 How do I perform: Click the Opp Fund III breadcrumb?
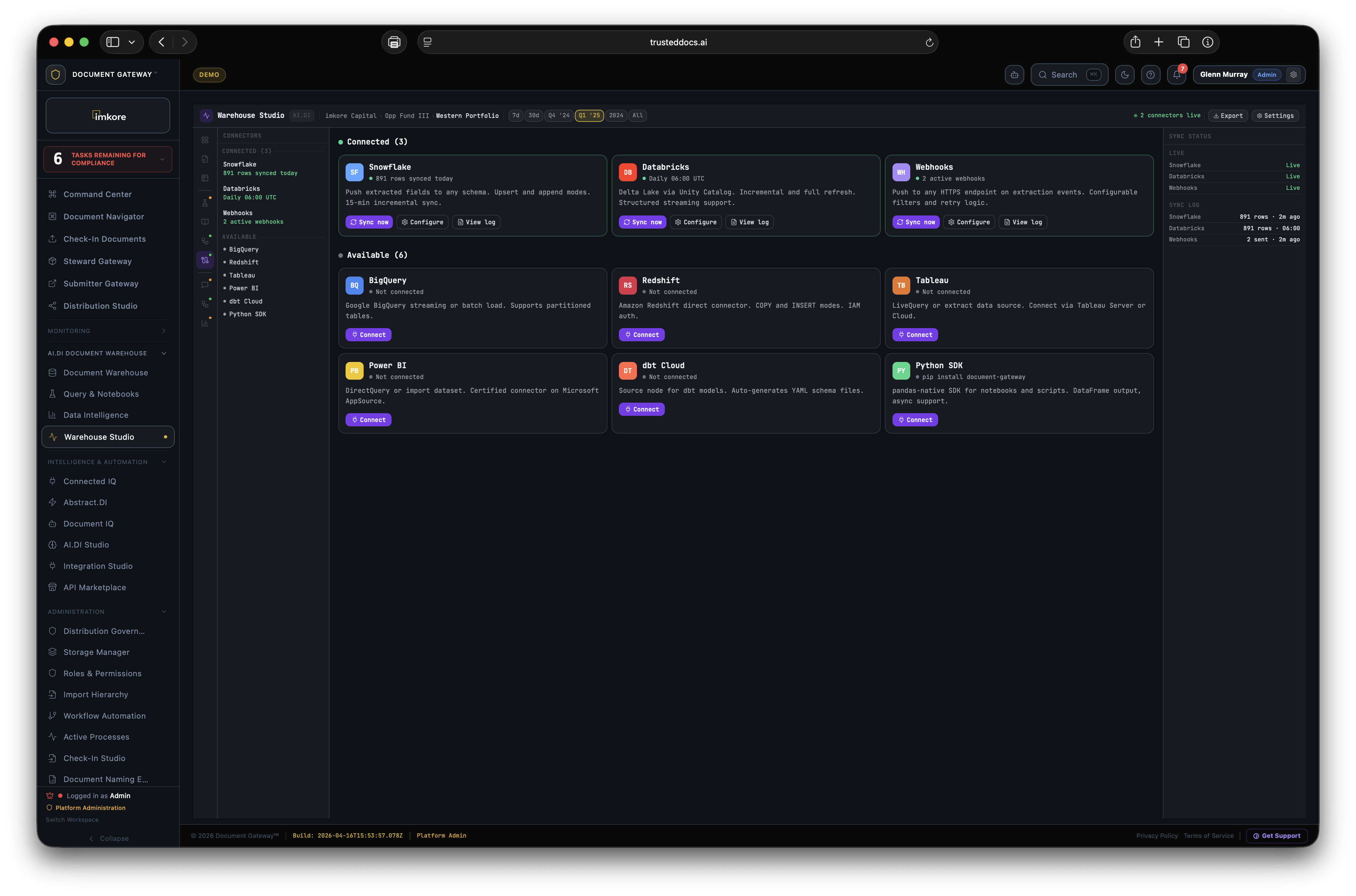pos(407,115)
